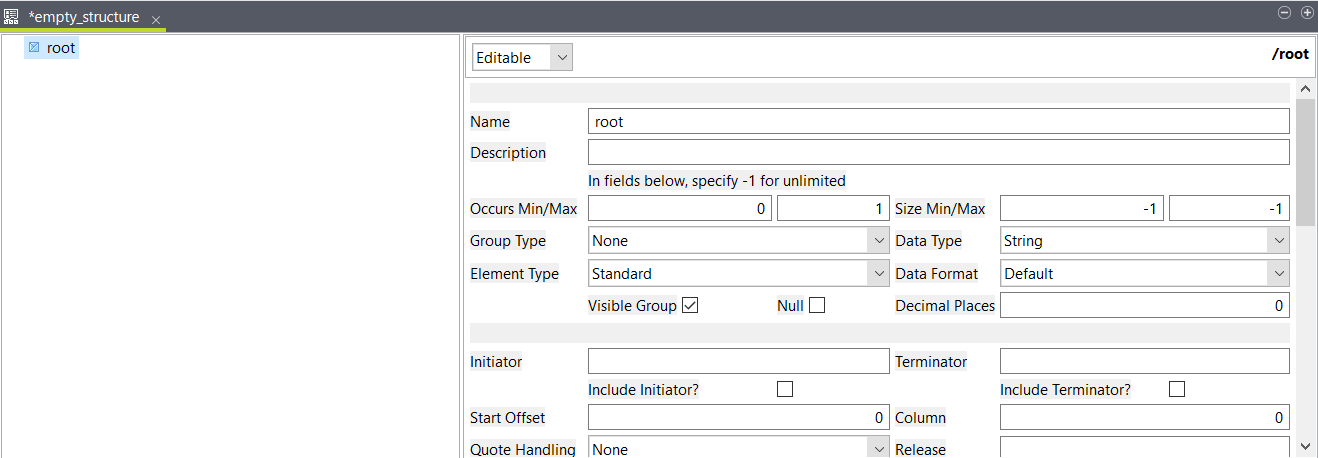Click the minimize panel icon at top right
Screen dimensions: 1318x458
pyautogui.click(x=1286, y=13)
